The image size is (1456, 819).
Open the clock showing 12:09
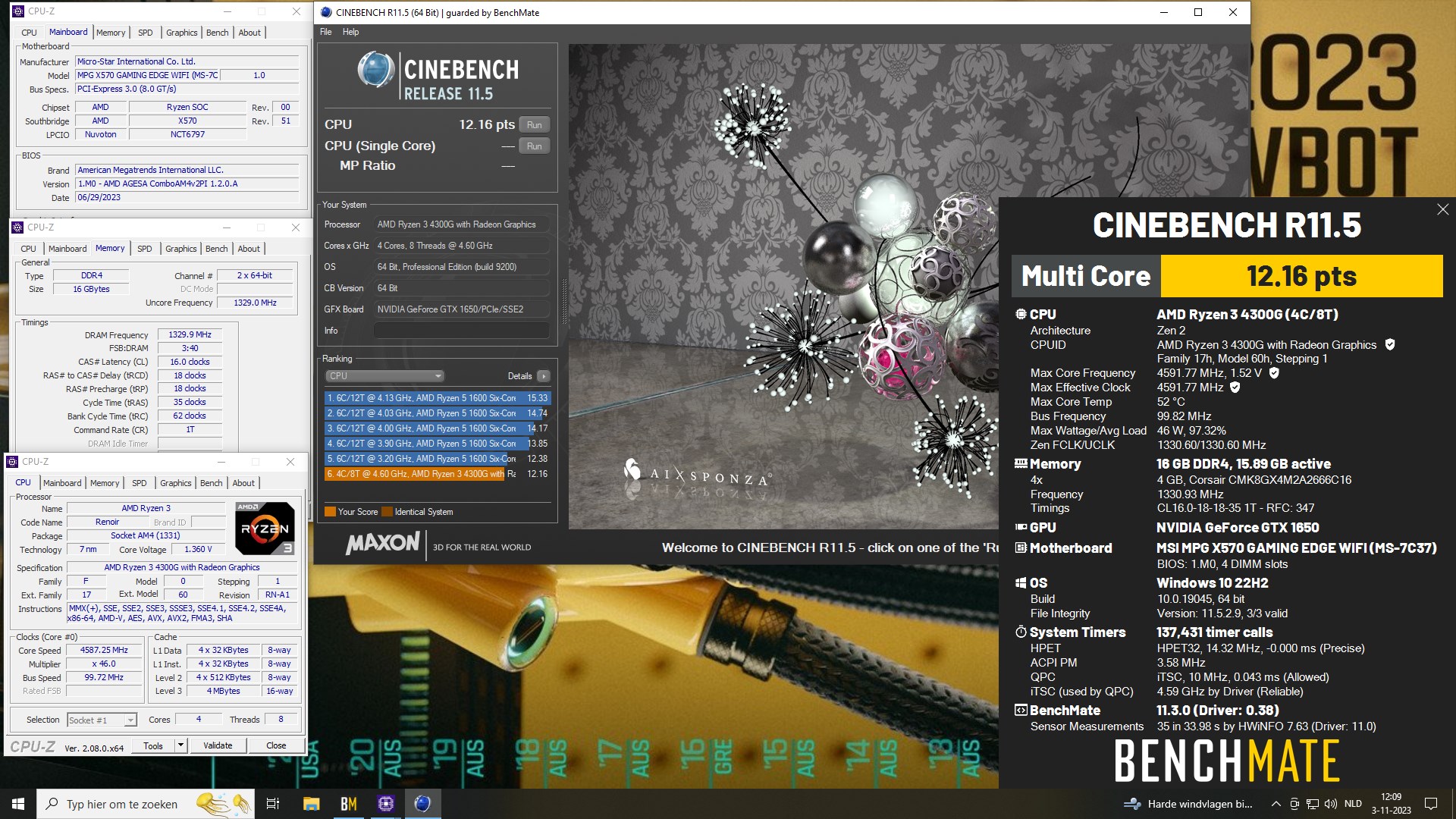pyautogui.click(x=1391, y=804)
